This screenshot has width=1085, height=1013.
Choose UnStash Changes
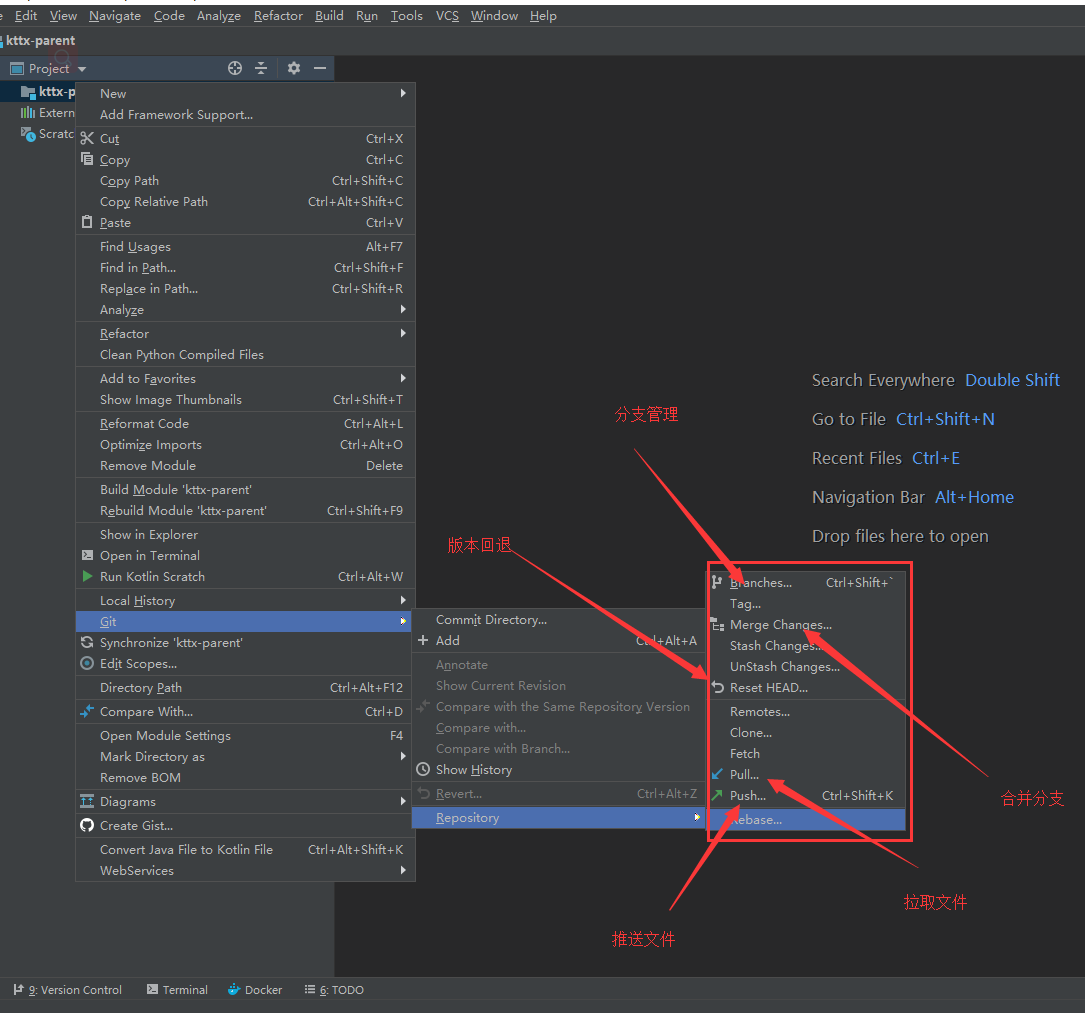pyautogui.click(x=807, y=666)
